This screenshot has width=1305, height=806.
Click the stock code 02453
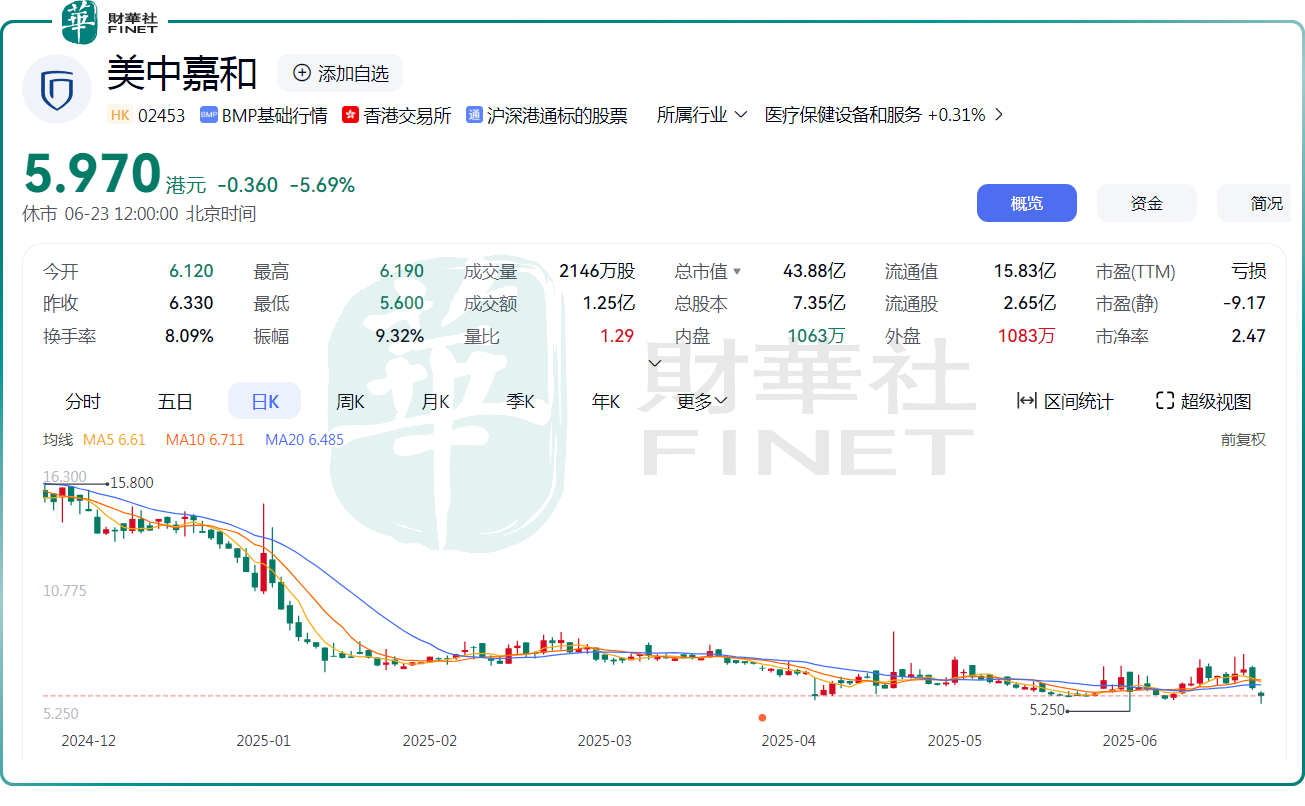point(162,115)
